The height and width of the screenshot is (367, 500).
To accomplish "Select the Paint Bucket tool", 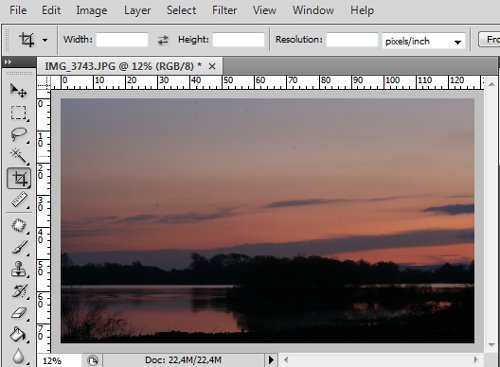I will coord(19,334).
